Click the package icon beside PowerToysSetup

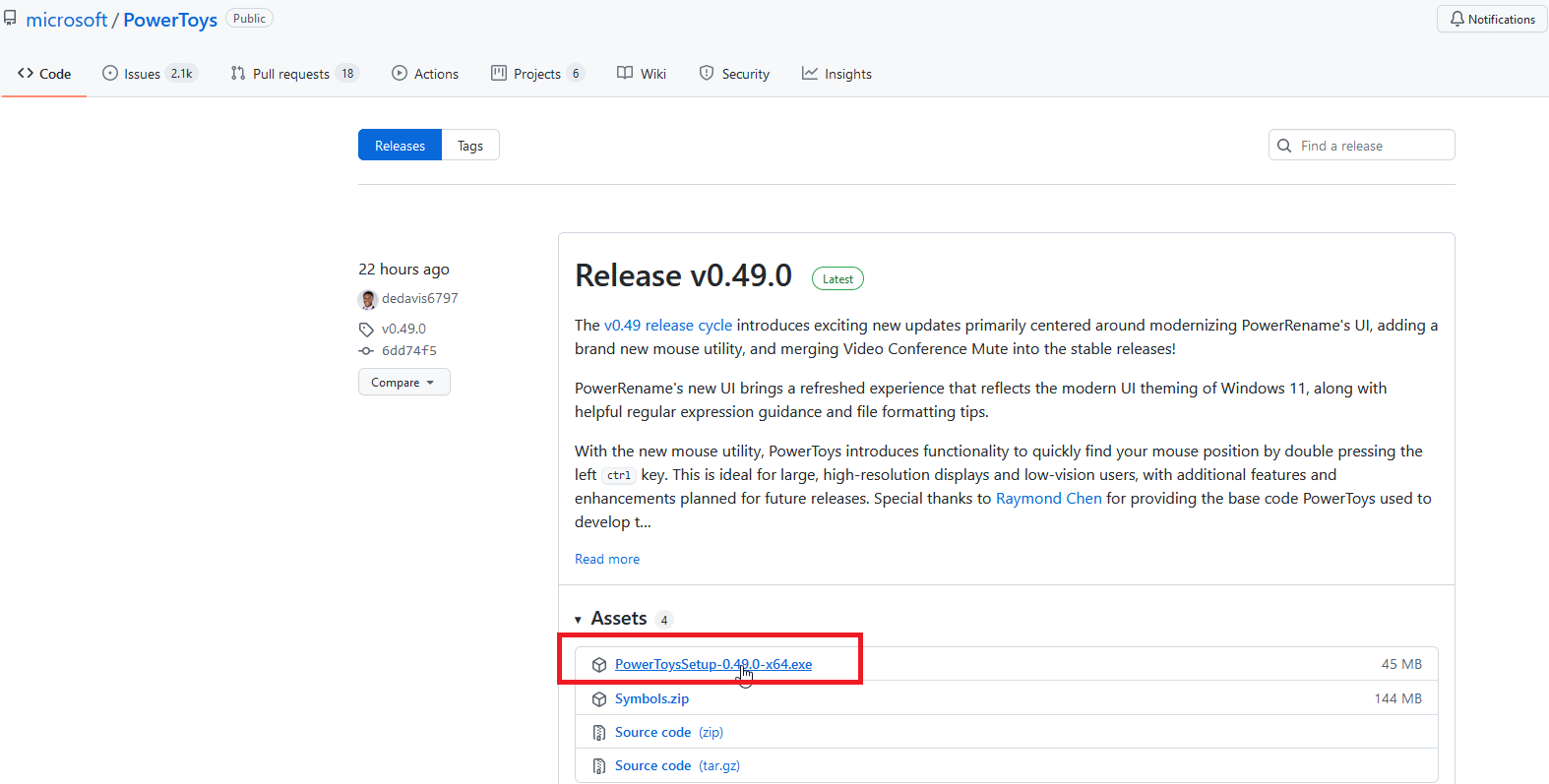click(599, 665)
